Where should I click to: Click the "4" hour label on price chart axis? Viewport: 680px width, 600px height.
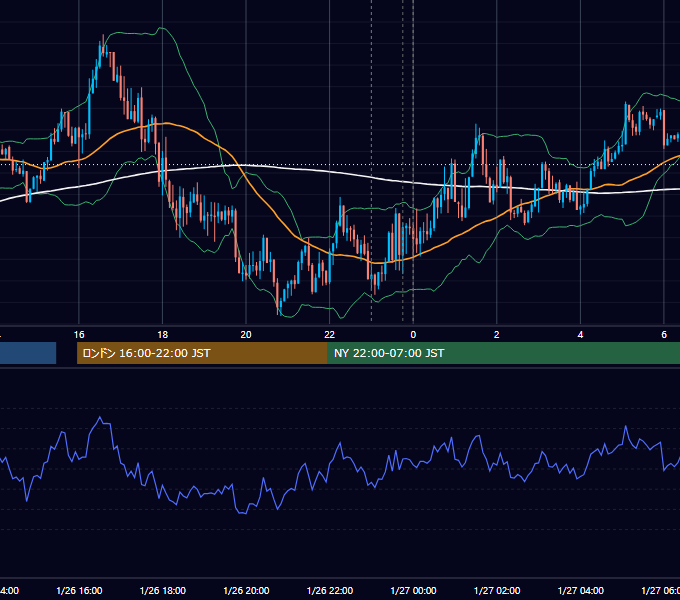[x=580, y=335]
